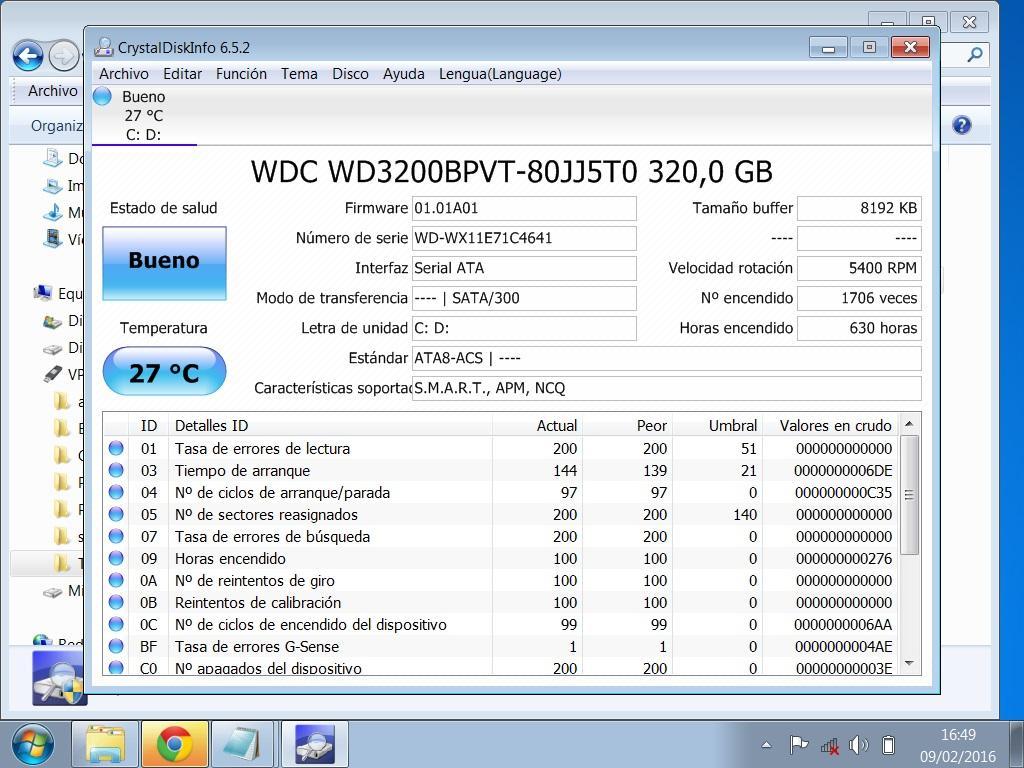Show hidden tray icons arrow
The height and width of the screenshot is (768, 1024).
(767, 744)
